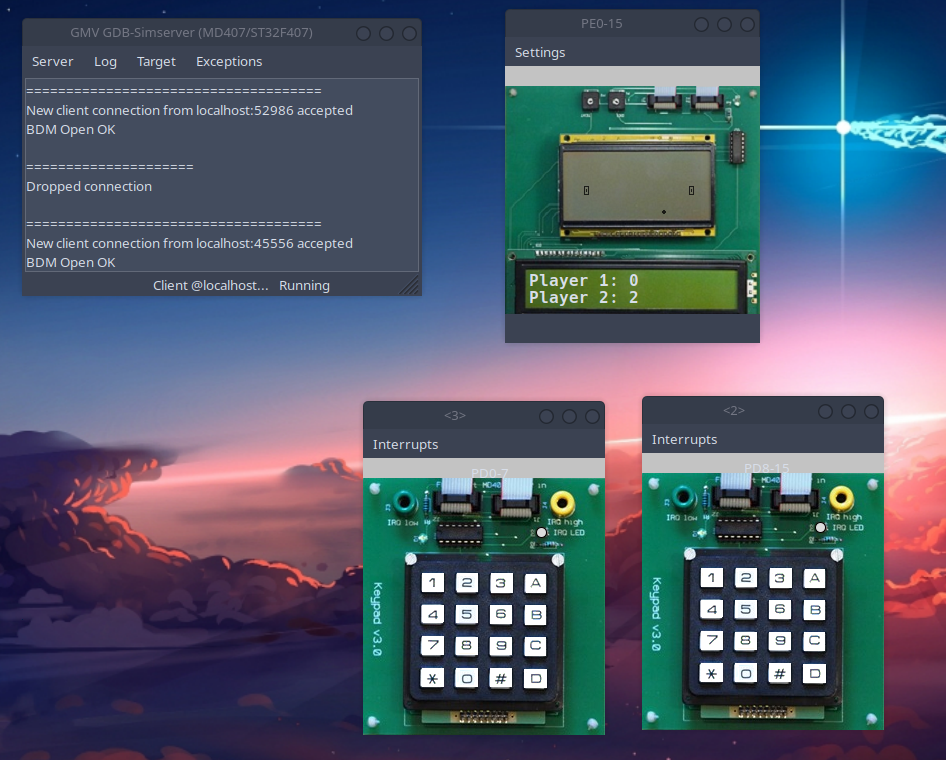This screenshot has width=946, height=760.
Task: Click yellow IRQ high jack on PD8-15 board
Action: click(x=841, y=498)
